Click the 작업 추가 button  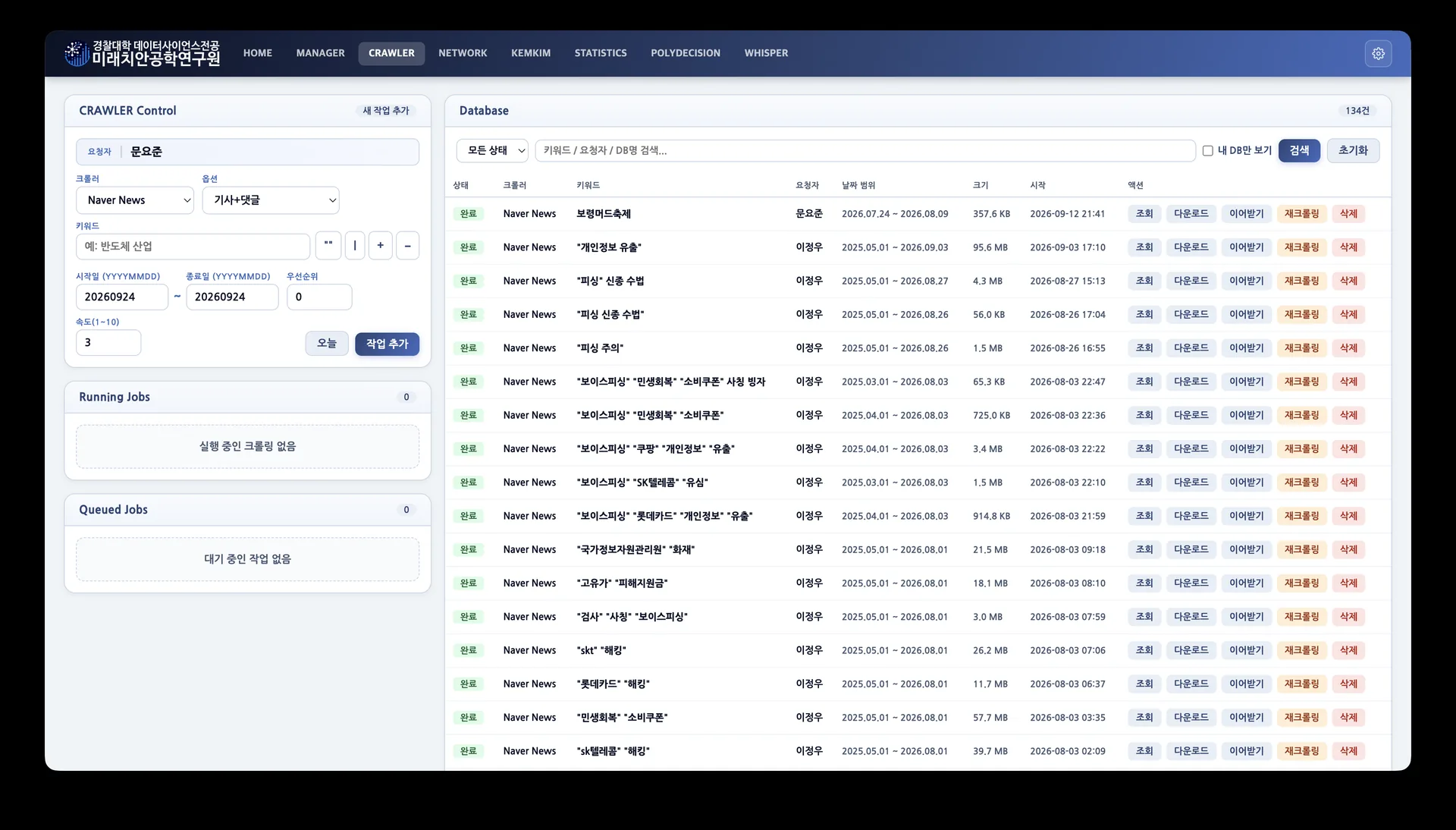(387, 344)
